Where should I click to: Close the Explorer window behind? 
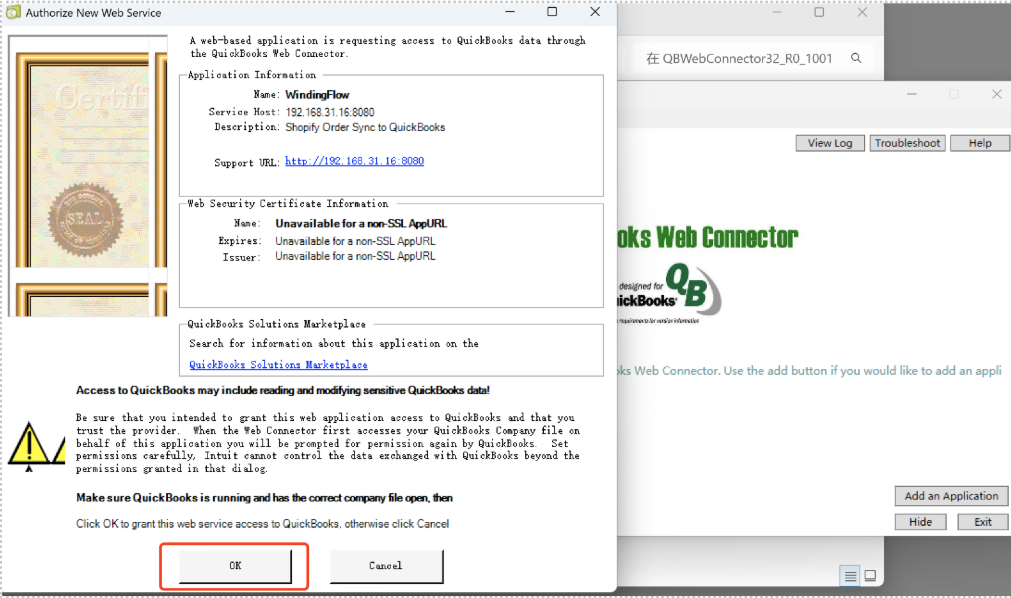862,12
